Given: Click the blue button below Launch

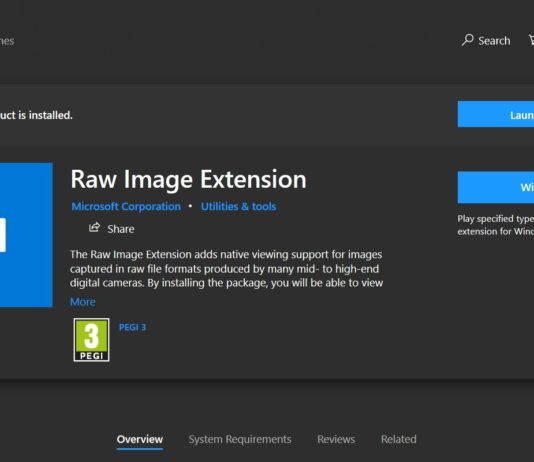Looking at the screenshot, I should (496, 187).
